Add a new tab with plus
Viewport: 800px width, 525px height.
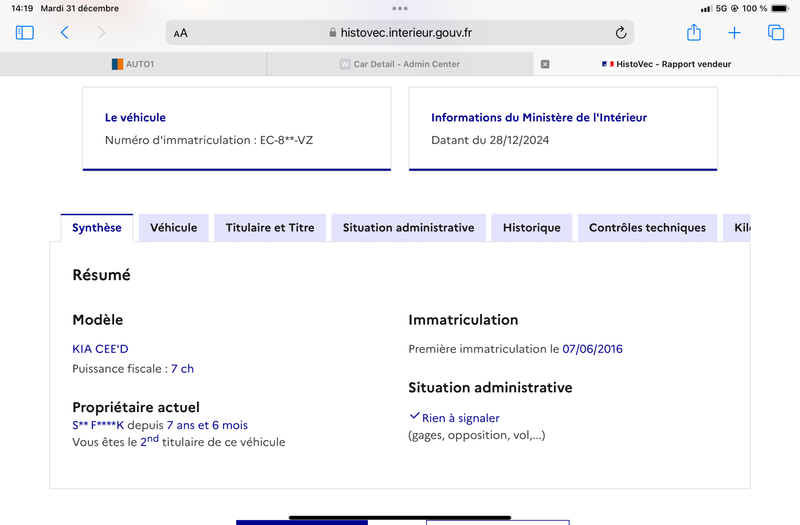pos(734,33)
